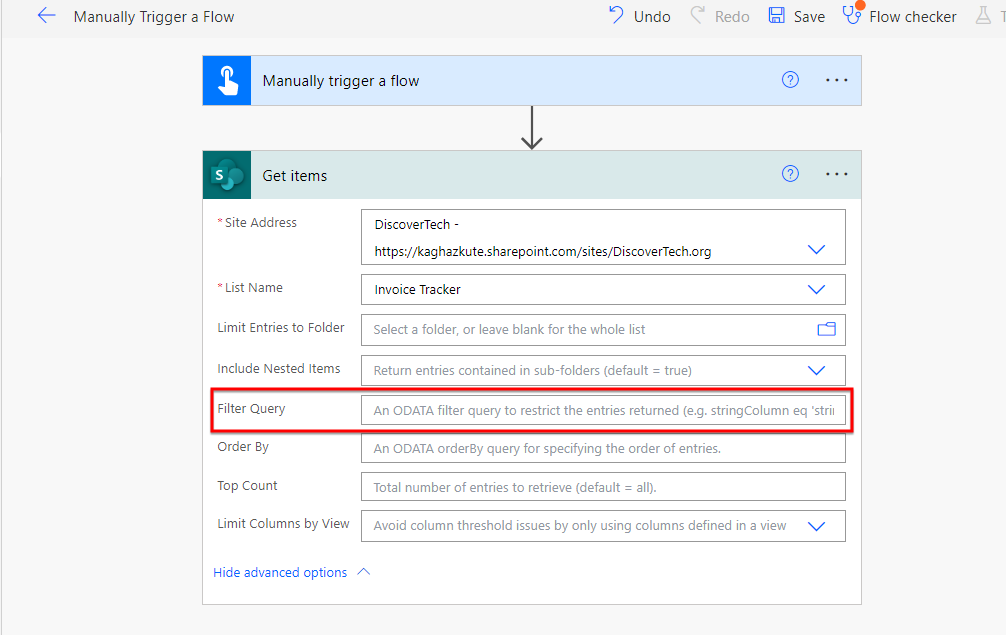
Task: Click the DiscoverTech site URL text
Action: coord(543,251)
